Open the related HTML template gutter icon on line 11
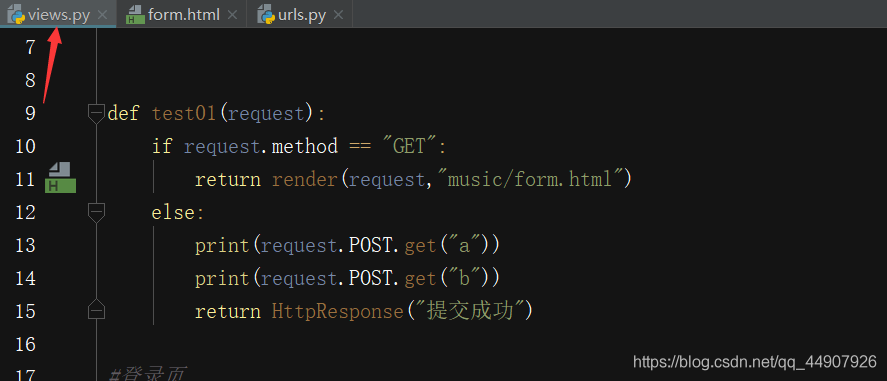This screenshot has height=381, width=887. (60, 177)
